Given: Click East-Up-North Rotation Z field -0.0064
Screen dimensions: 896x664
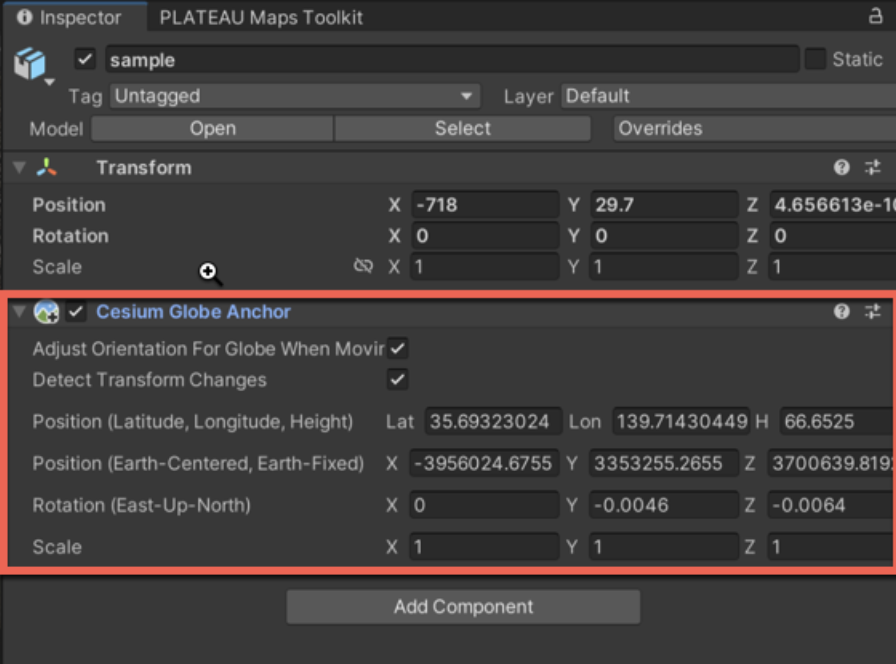Looking at the screenshot, I should tap(830, 505).
